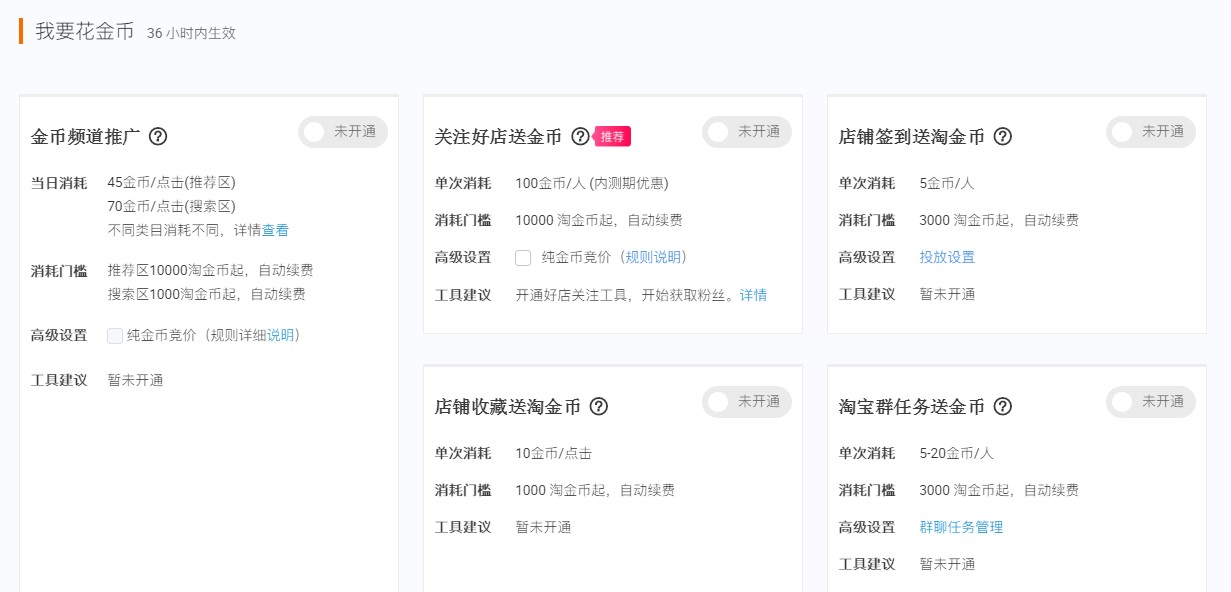Enable the 店铺收藏送淘金币 switch
Image resolution: width=1231 pixels, height=592 pixels.
point(745,401)
